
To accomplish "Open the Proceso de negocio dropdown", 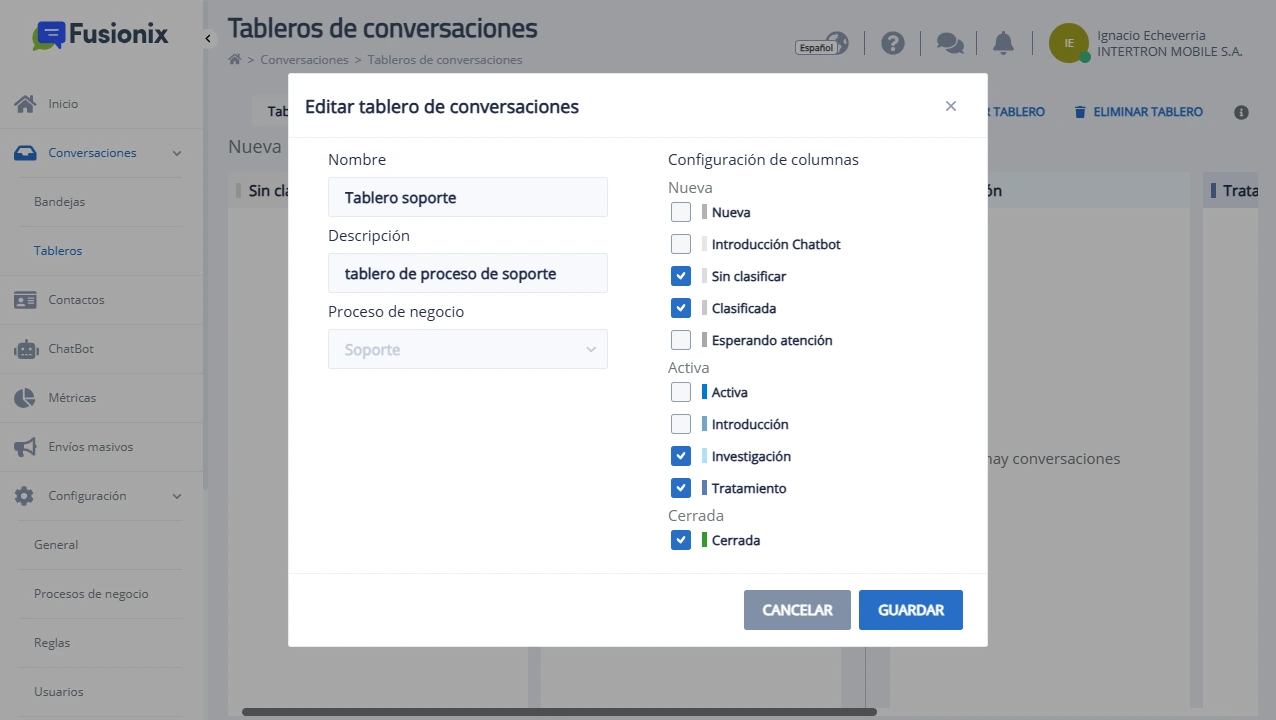I will point(468,349).
